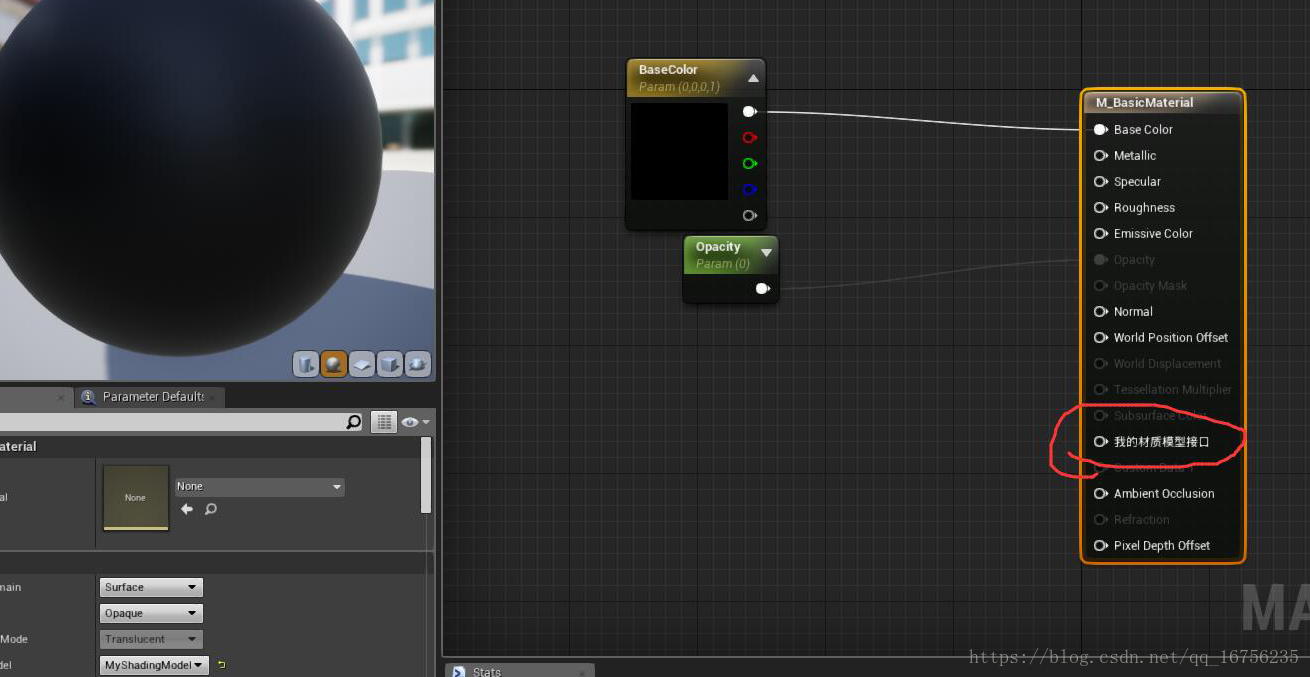Click BaseColor node white RGB output pin
The width and height of the screenshot is (1310, 677).
pos(749,112)
